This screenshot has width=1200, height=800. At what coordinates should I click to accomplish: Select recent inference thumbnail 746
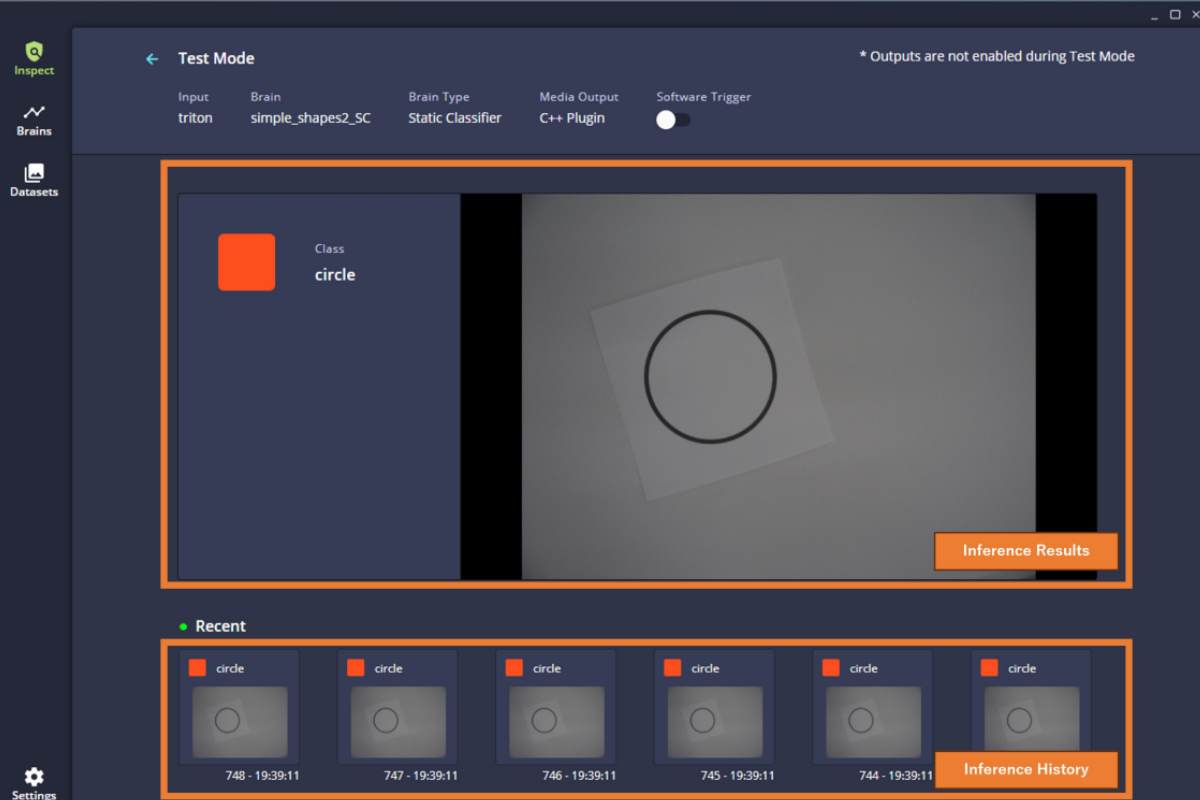click(556, 721)
